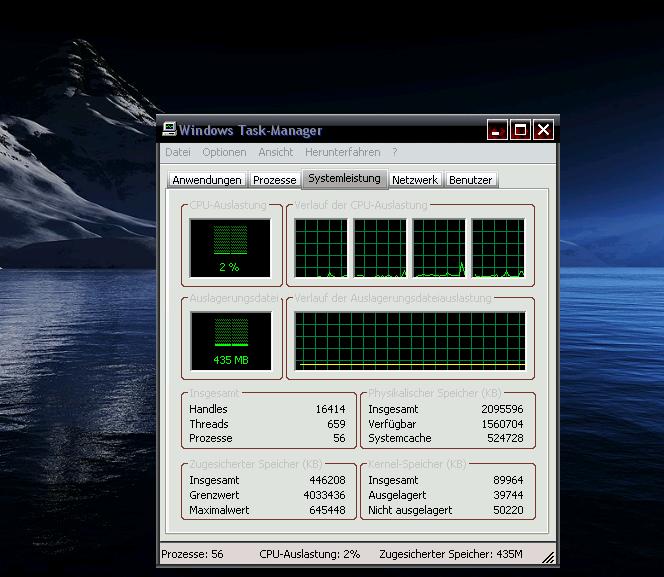Screen dimensions: 664x577
Task: Switch to the Anwendungen tab
Action: tap(207, 180)
